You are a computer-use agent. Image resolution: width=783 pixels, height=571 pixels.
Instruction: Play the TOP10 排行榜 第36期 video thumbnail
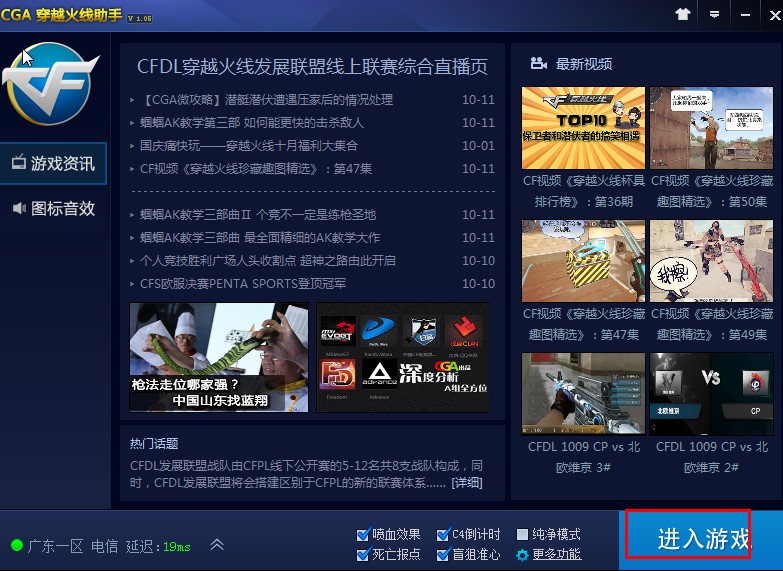583,128
